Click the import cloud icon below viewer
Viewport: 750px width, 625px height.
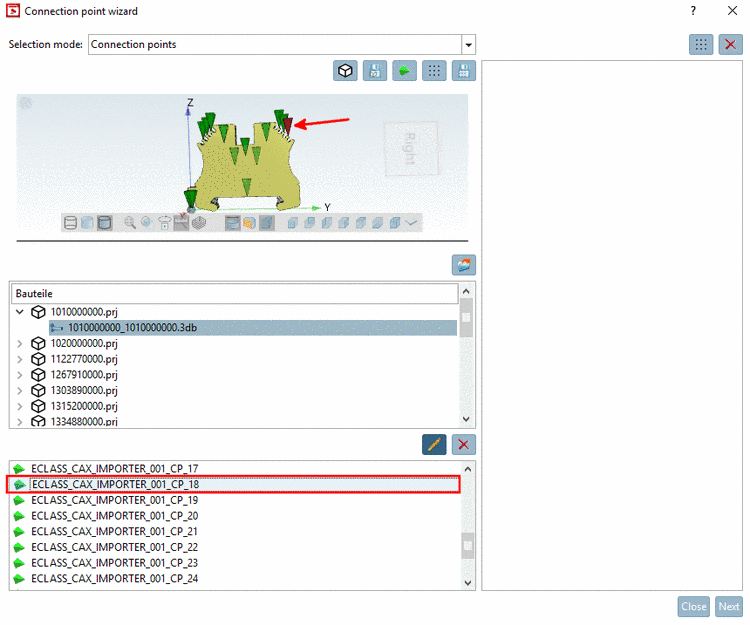tap(463, 265)
